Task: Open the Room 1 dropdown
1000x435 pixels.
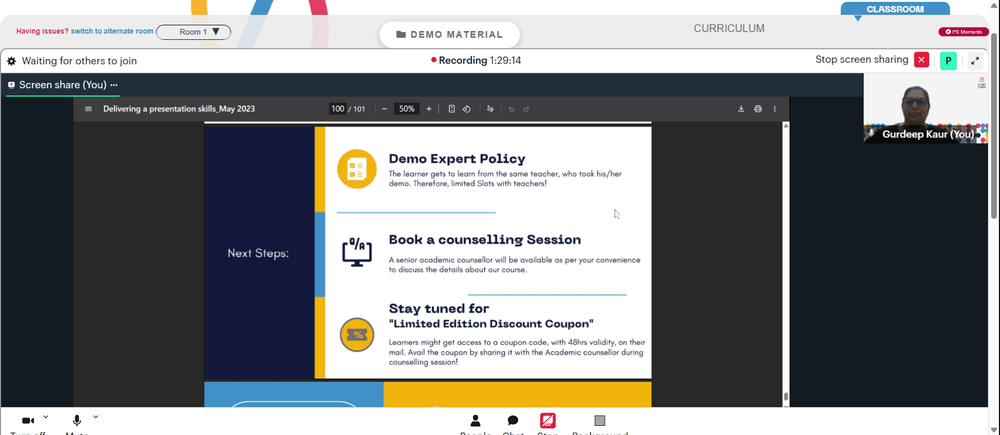Action: tap(193, 32)
